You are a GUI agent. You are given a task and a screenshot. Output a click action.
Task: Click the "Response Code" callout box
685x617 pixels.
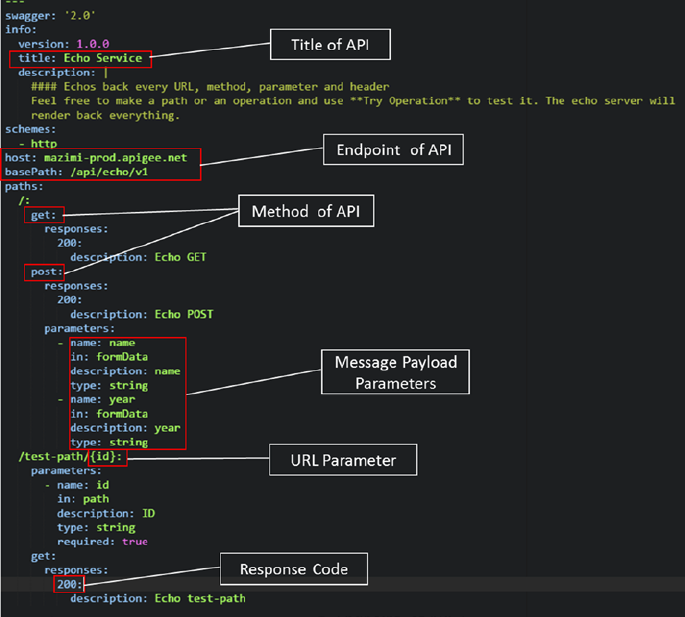click(x=293, y=569)
